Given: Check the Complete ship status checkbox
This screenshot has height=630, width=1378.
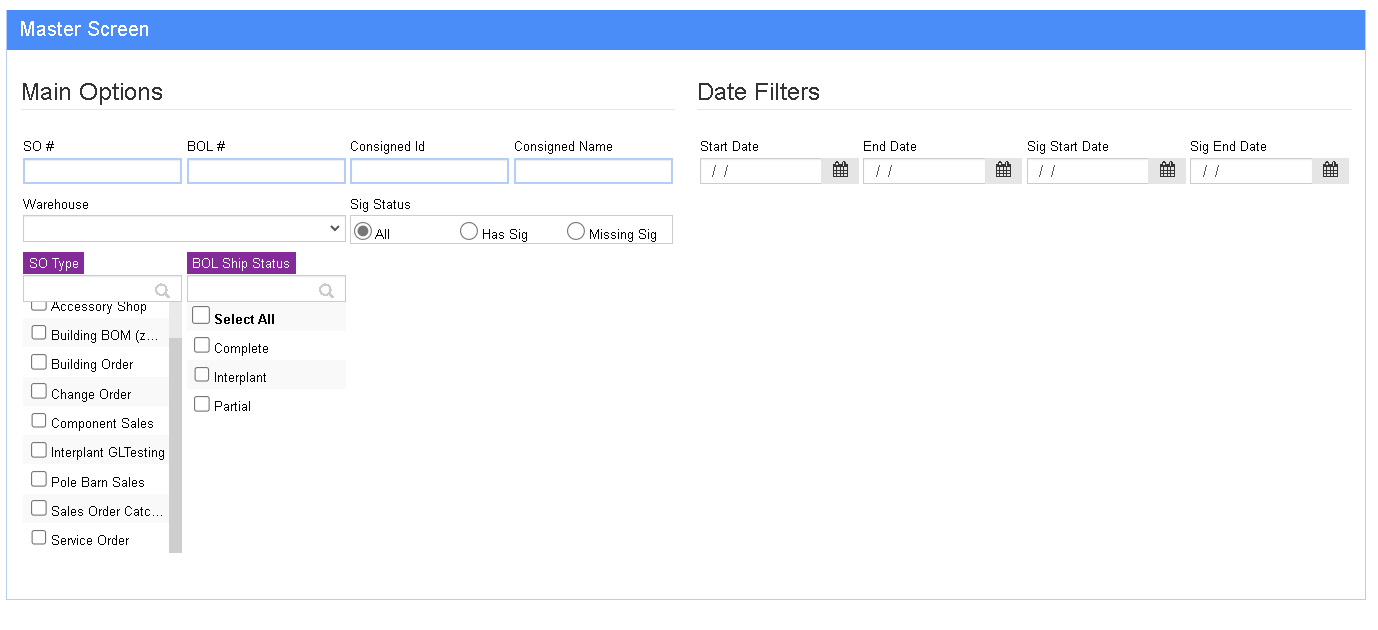Looking at the screenshot, I should point(202,346).
